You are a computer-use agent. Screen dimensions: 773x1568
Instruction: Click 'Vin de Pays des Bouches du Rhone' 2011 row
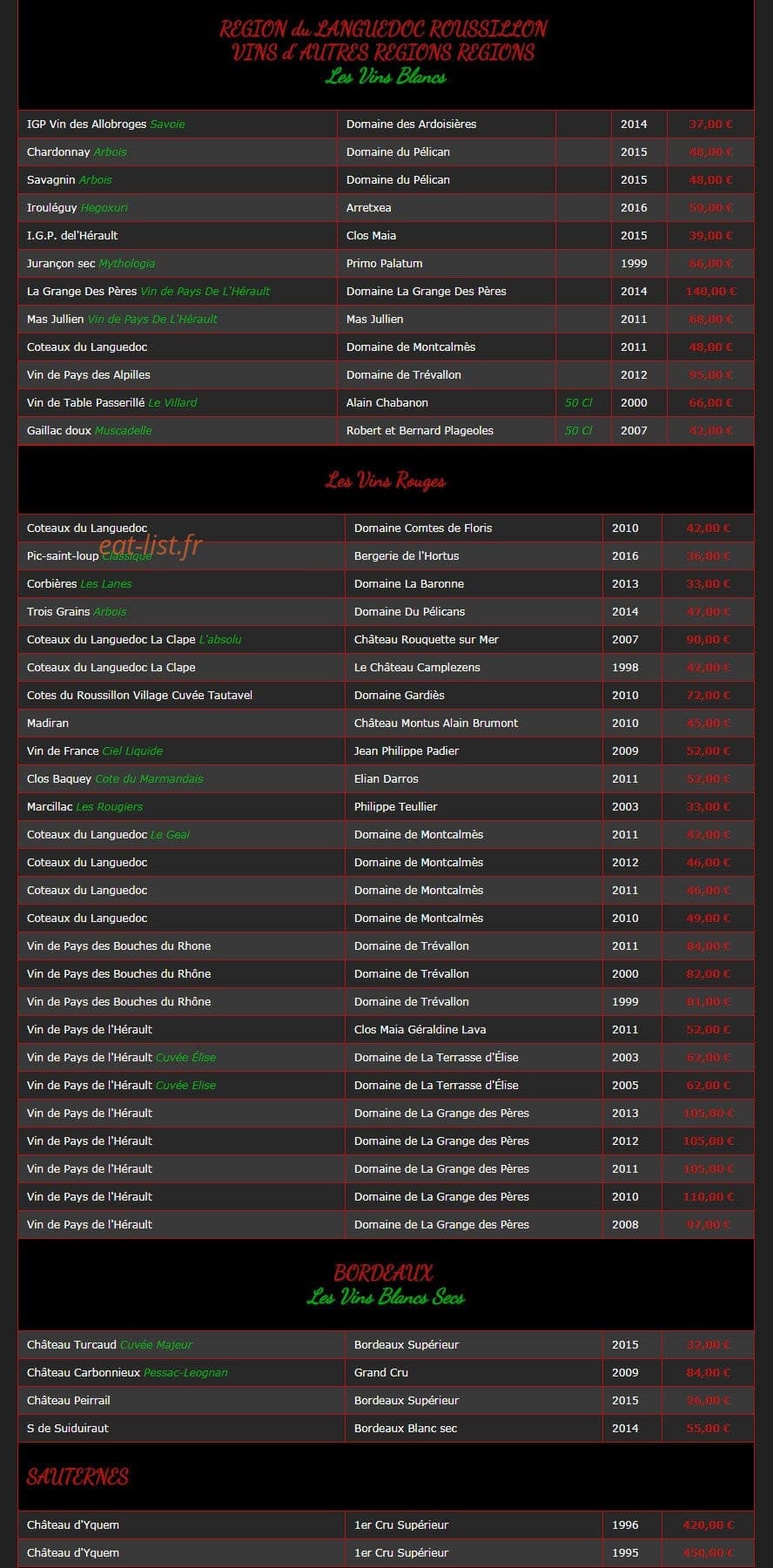(386, 946)
